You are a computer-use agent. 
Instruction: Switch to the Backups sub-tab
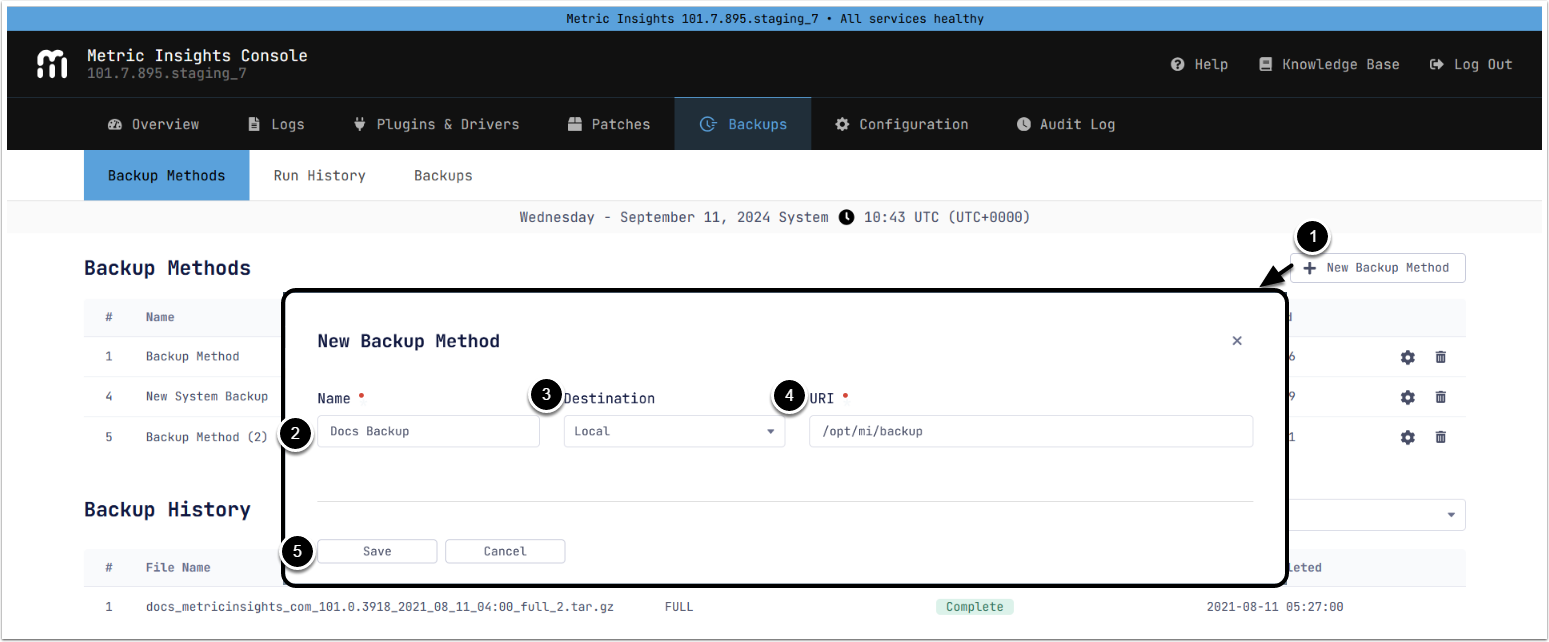click(x=443, y=175)
